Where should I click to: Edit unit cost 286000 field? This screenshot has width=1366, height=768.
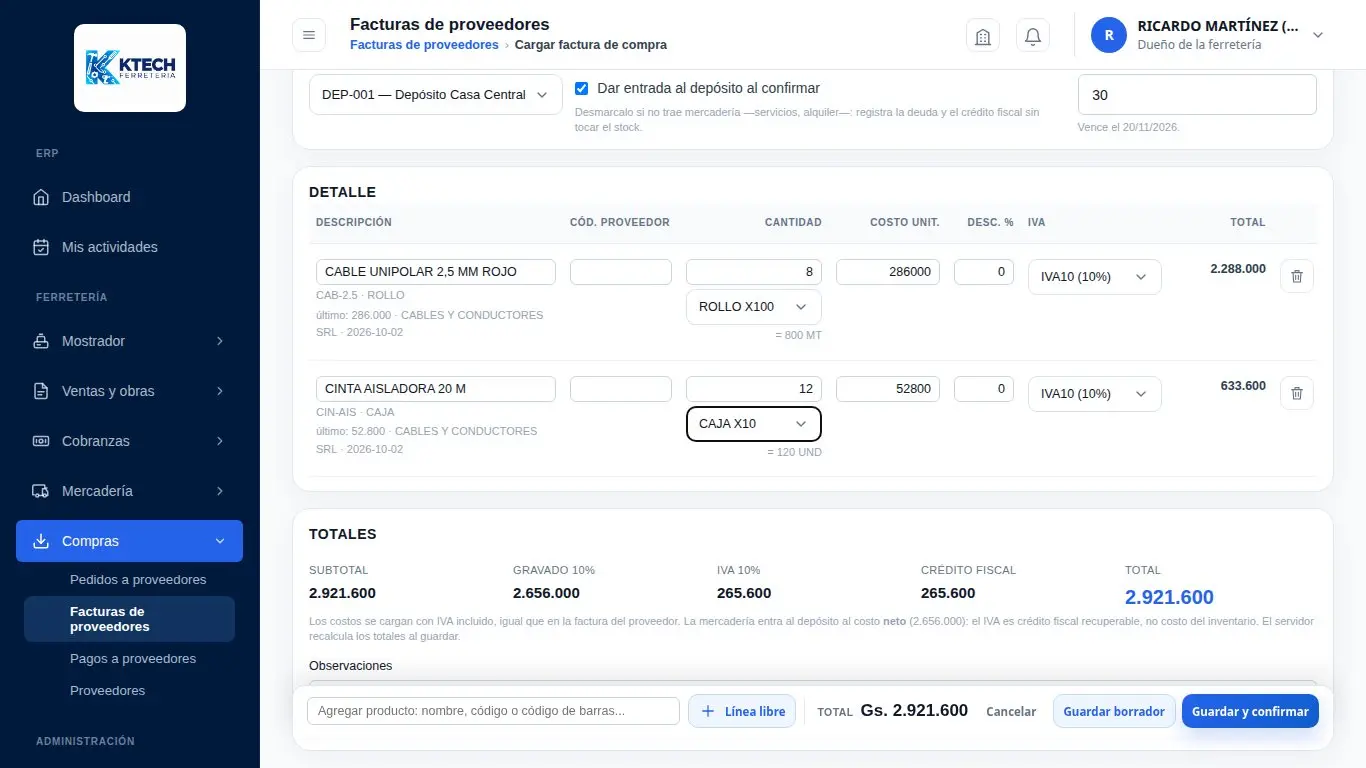(x=888, y=272)
